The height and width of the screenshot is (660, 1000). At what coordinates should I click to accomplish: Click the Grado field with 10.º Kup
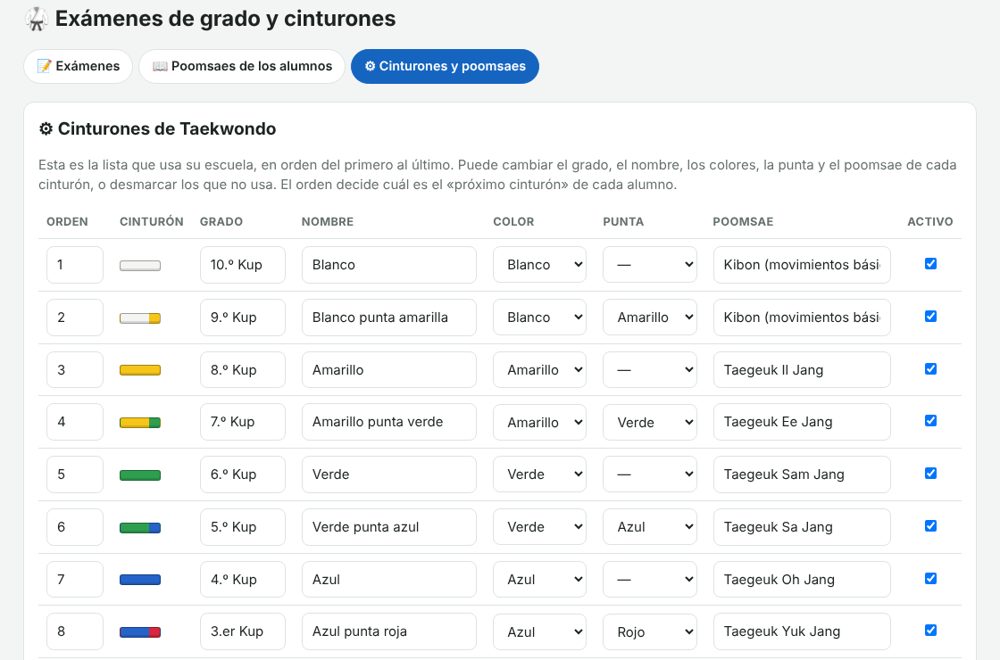(243, 265)
